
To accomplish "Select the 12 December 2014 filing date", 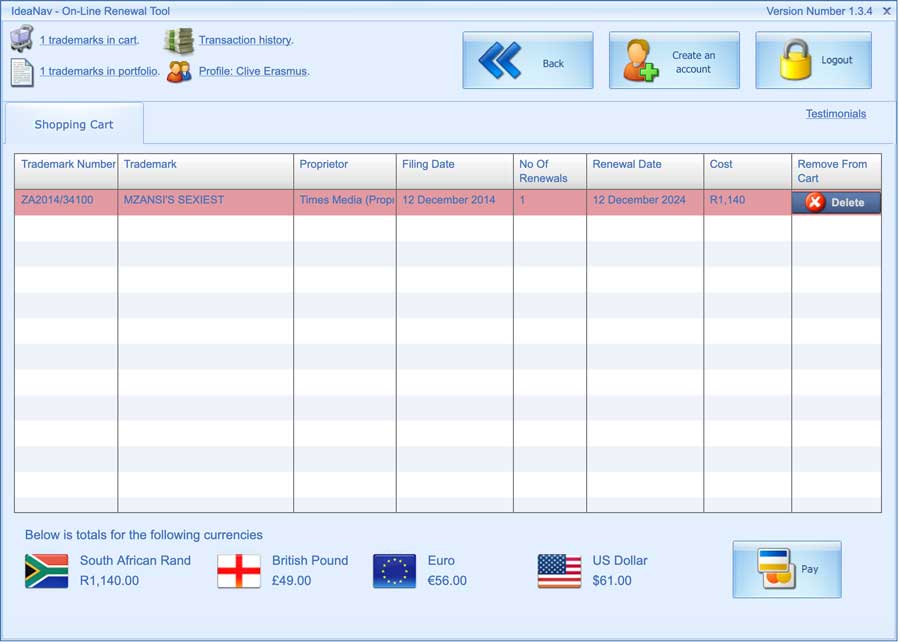I will coord(455,202).
